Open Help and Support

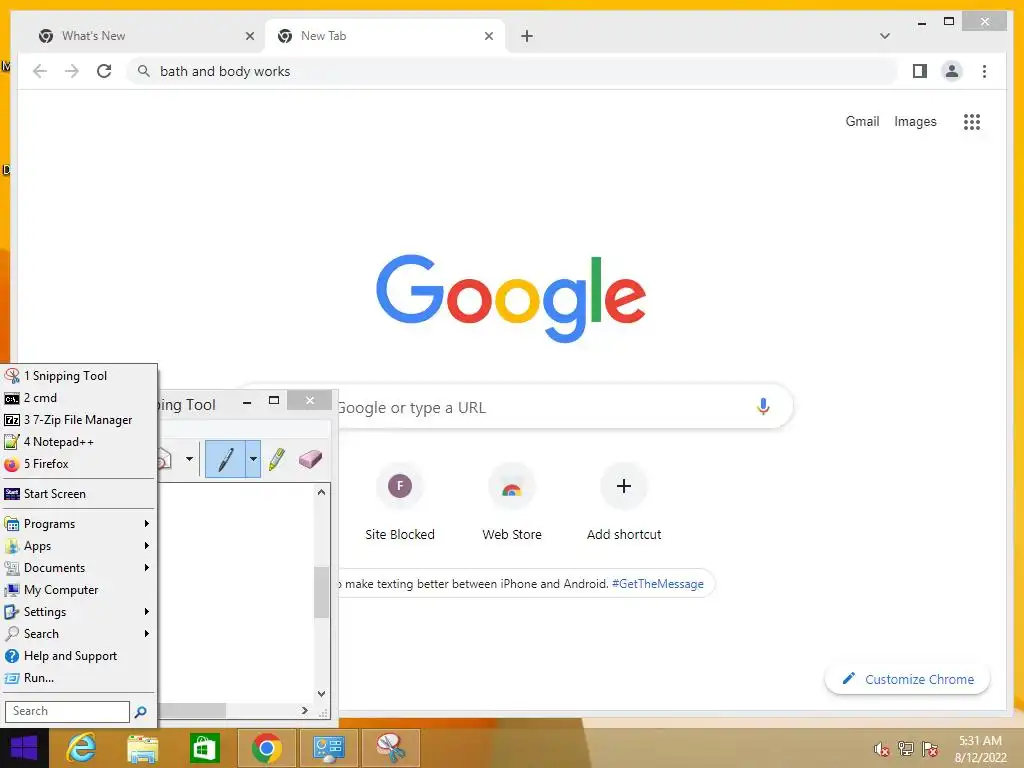coord(79,656)
